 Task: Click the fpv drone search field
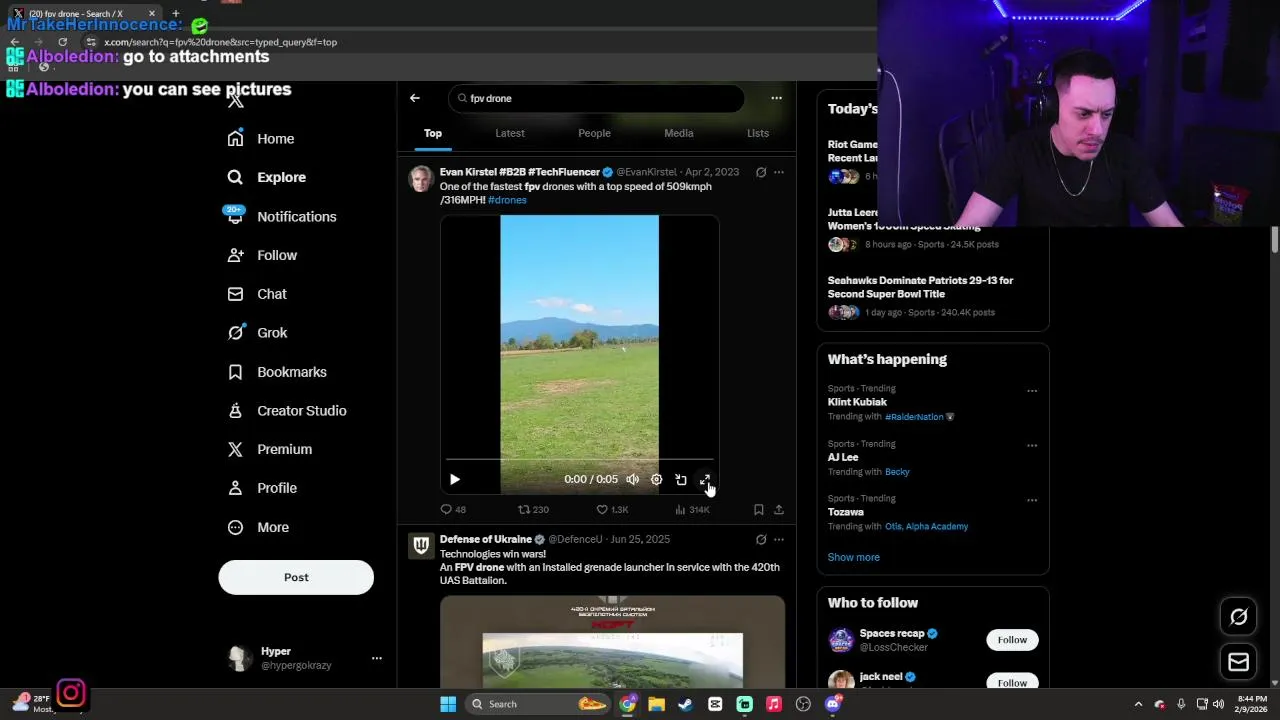tap(597, 98)
